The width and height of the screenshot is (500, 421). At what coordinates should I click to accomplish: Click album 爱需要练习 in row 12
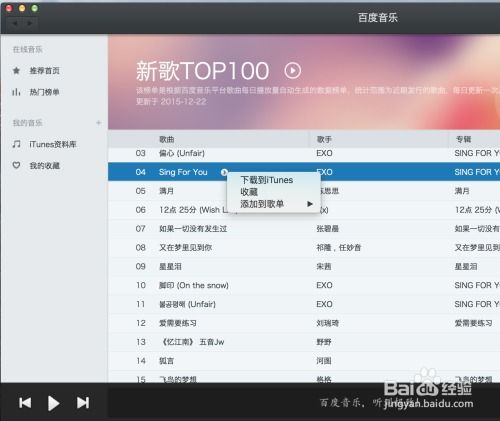pyautogui.click(x=474, y=323)
